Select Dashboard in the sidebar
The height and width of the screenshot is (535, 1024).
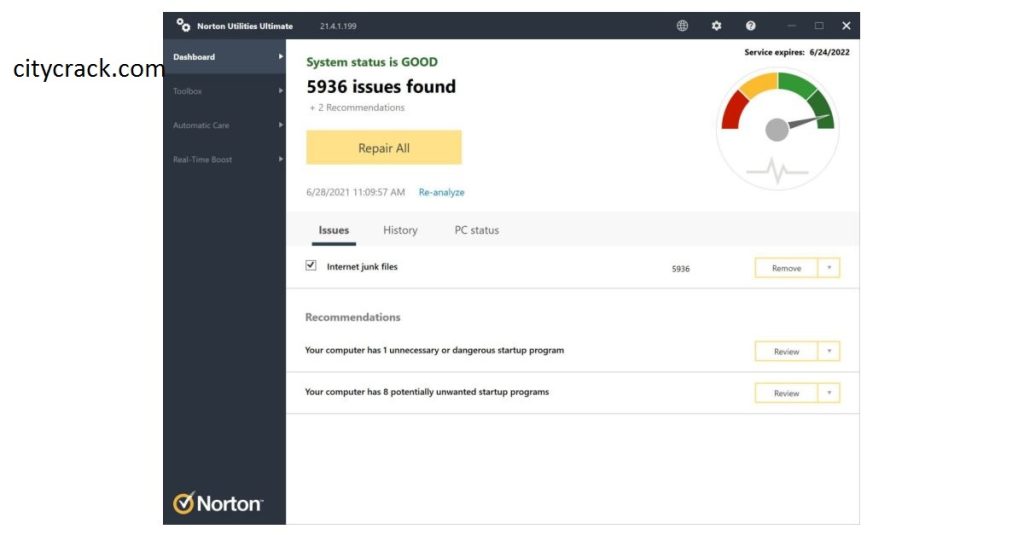(x=224, y=57)
